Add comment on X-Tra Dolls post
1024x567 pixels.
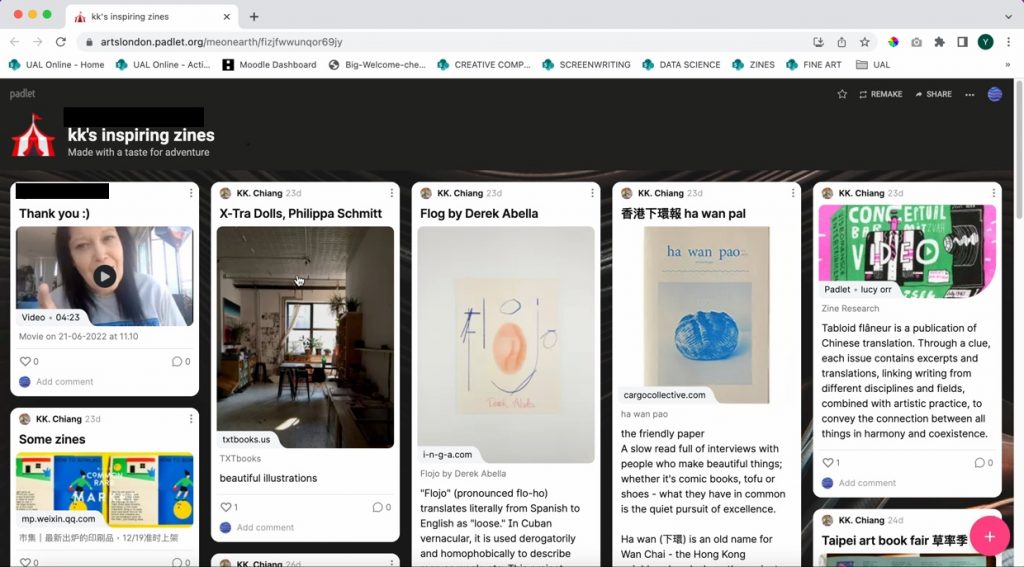tap(265, 527)
